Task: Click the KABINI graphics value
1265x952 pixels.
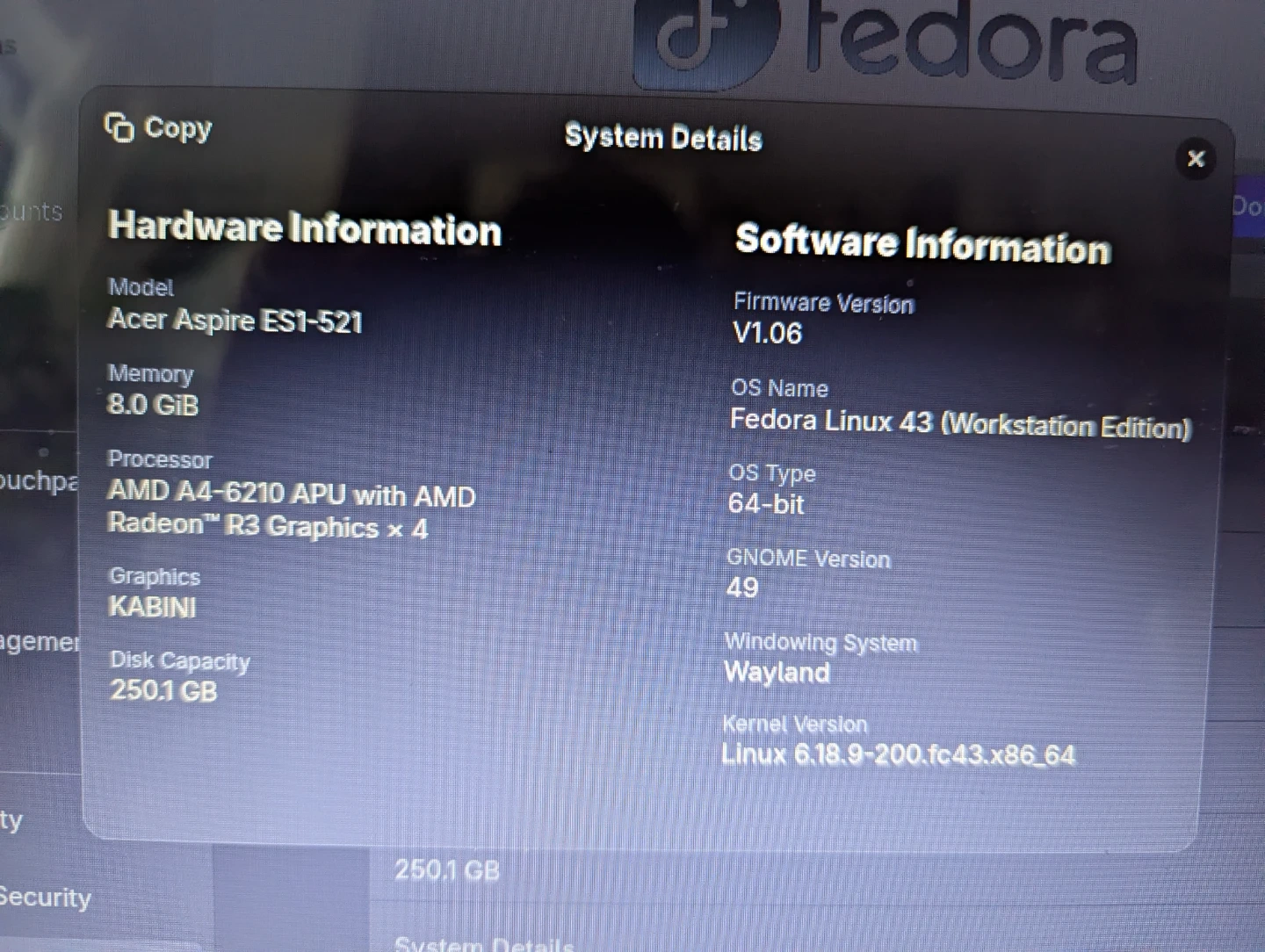Action: [152, 607]
